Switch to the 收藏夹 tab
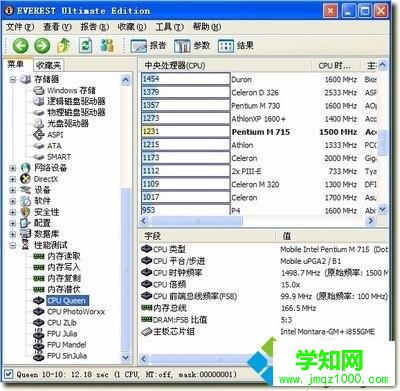 (x=48, y=65)
